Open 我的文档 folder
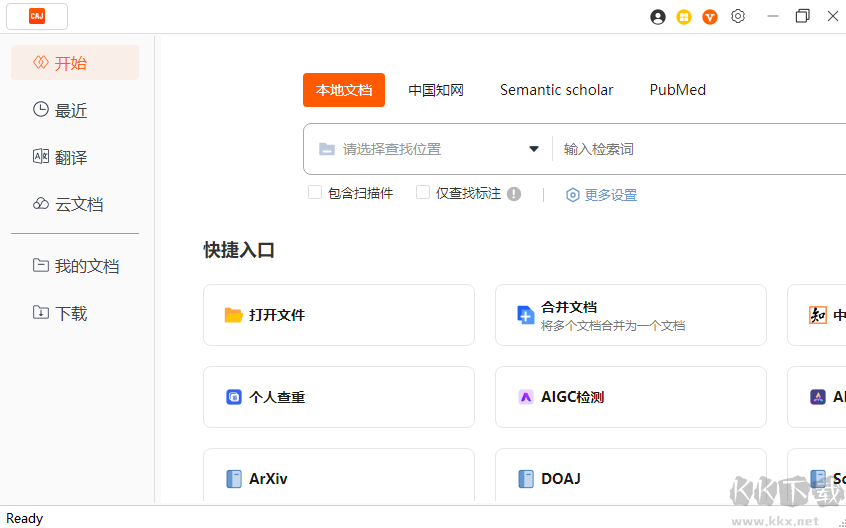This screenshot has width=846, height=528. pyautogui.click(x=75, y=266)
